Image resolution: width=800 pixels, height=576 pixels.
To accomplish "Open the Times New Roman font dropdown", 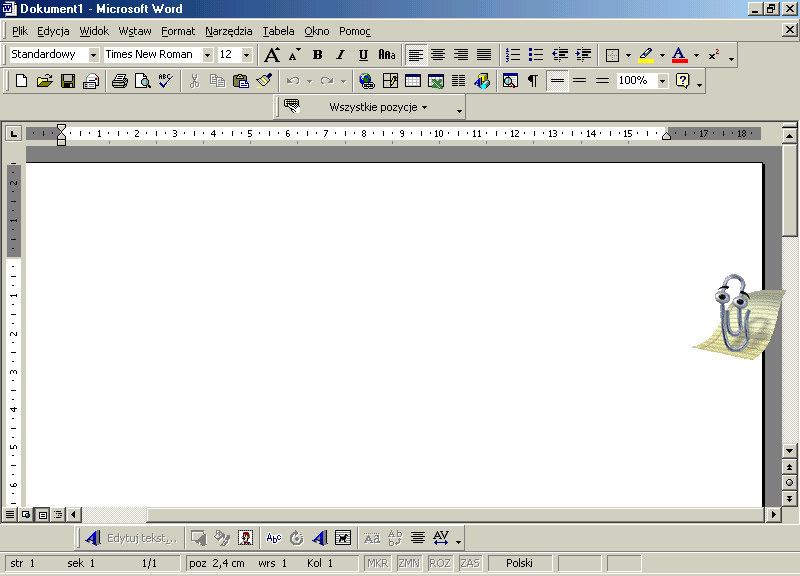I will click(208, 55).
